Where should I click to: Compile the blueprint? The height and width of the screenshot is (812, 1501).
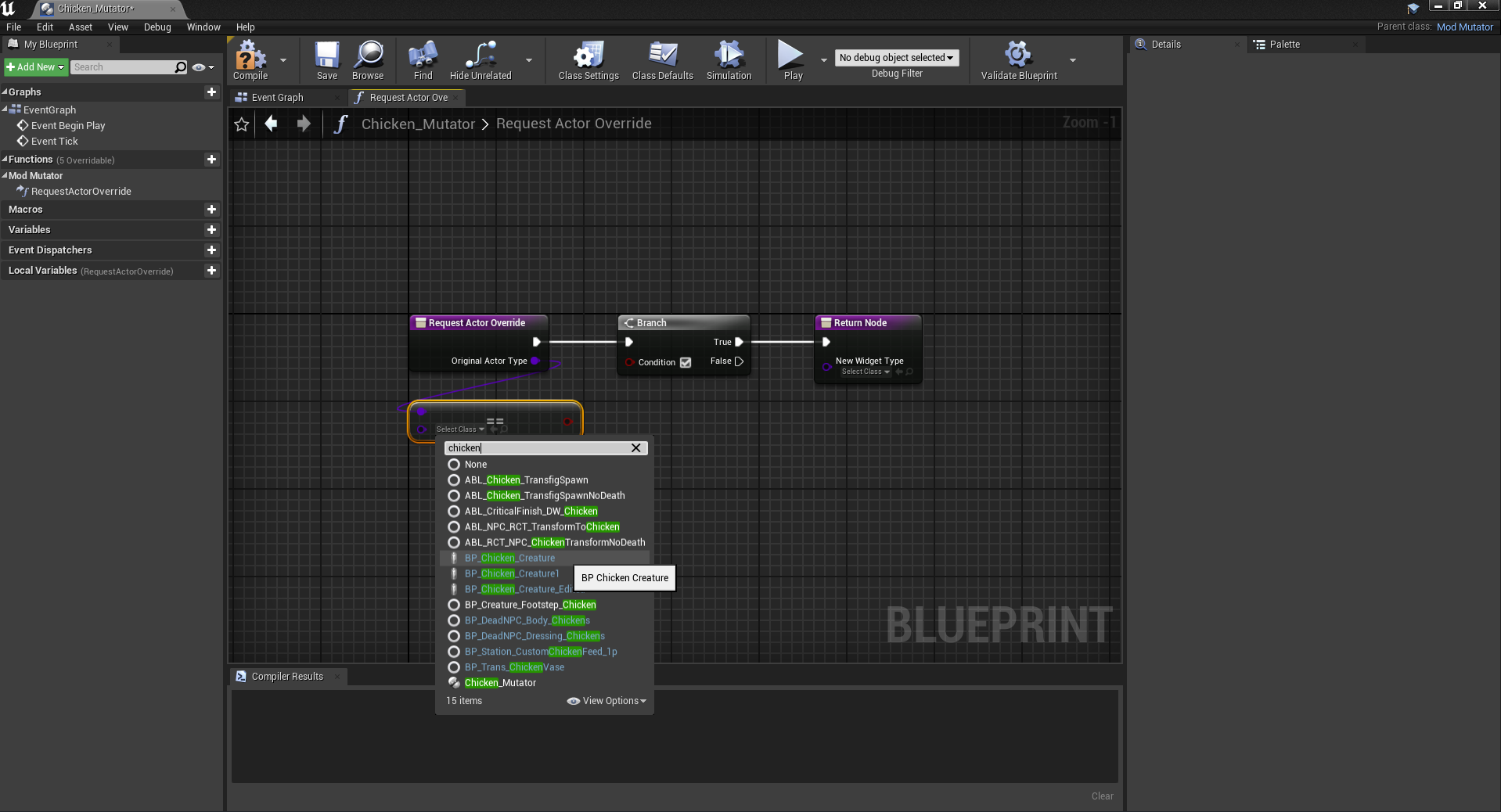[250, 60]
